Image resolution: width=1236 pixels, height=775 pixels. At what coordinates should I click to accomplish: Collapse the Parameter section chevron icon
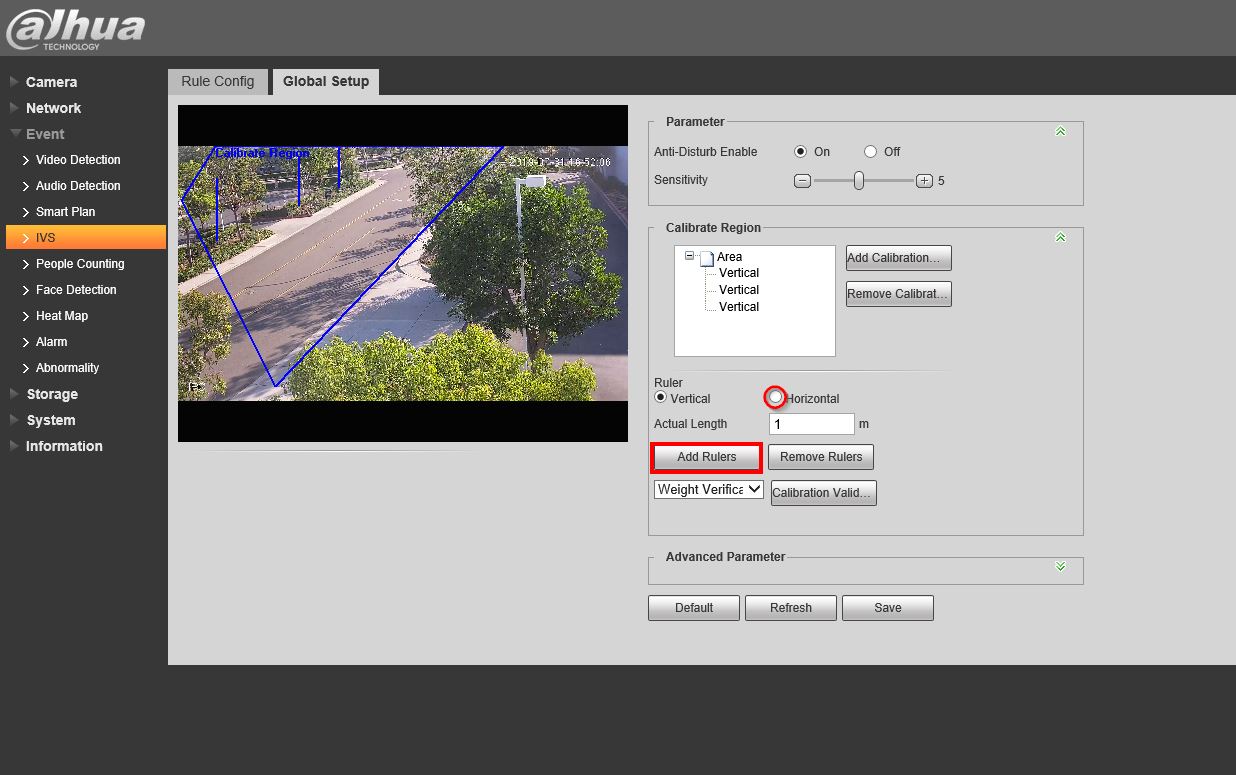pyautogui.click(x=1060, y=132)
